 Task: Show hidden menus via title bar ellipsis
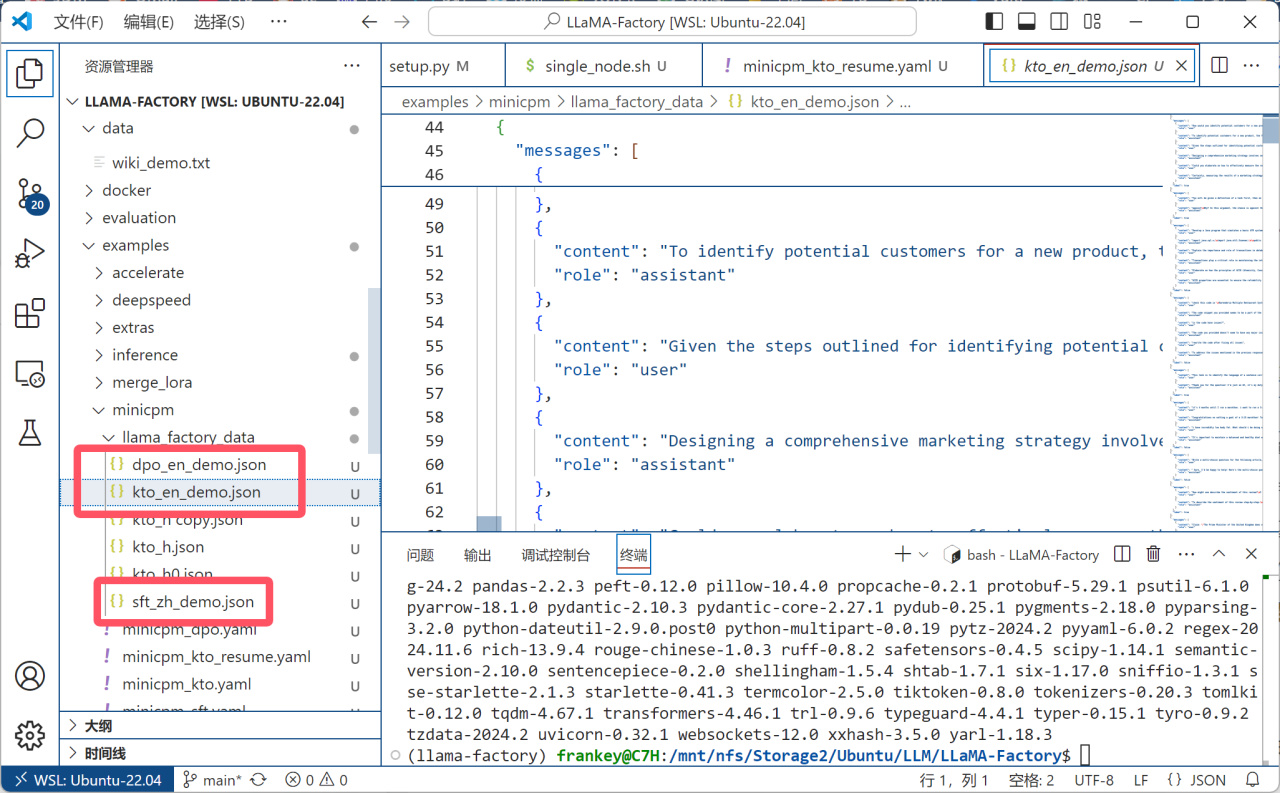[279, 21]
